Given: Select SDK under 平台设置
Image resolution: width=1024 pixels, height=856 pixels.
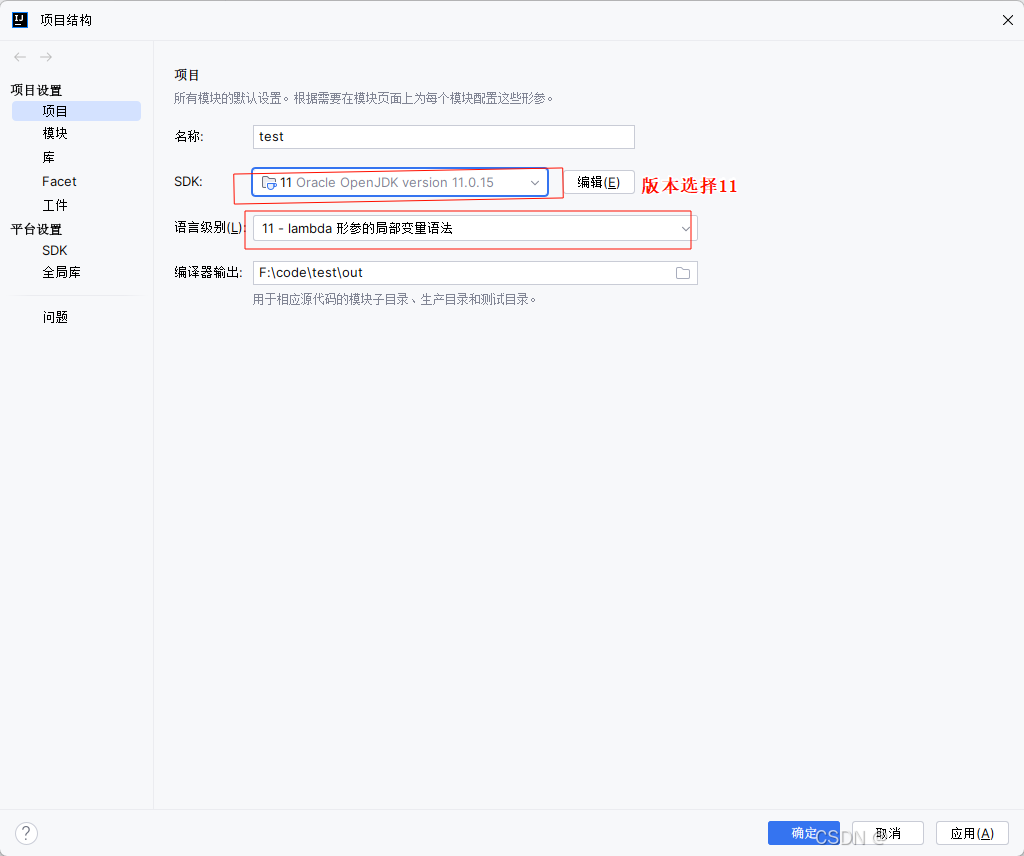Looking at the screenshot, I should click(55, 251).
